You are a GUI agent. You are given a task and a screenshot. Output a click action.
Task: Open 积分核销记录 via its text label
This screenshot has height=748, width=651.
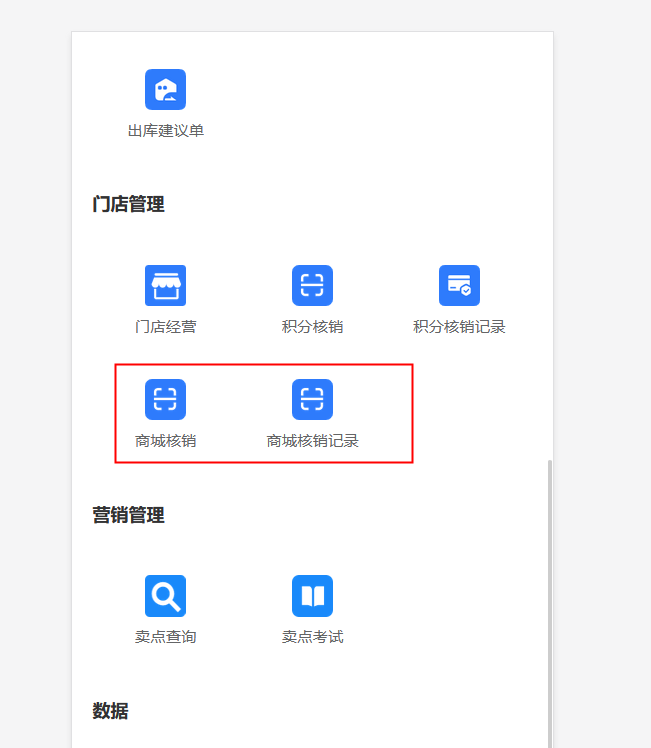point(459,327)
